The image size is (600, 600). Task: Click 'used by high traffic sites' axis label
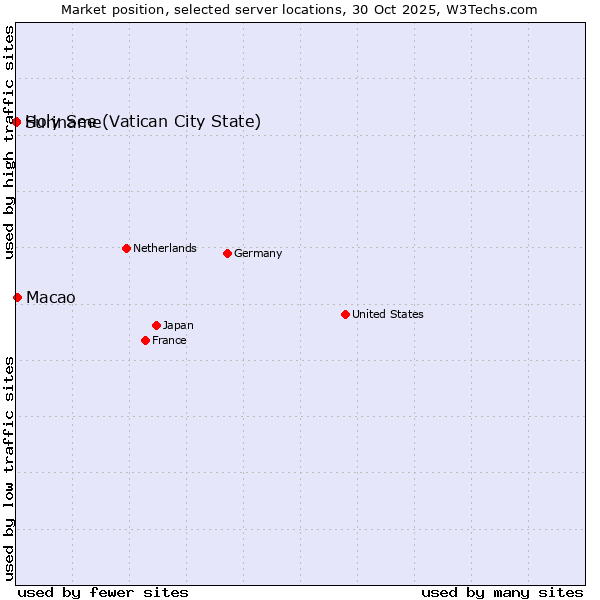(x=9, y=142)
